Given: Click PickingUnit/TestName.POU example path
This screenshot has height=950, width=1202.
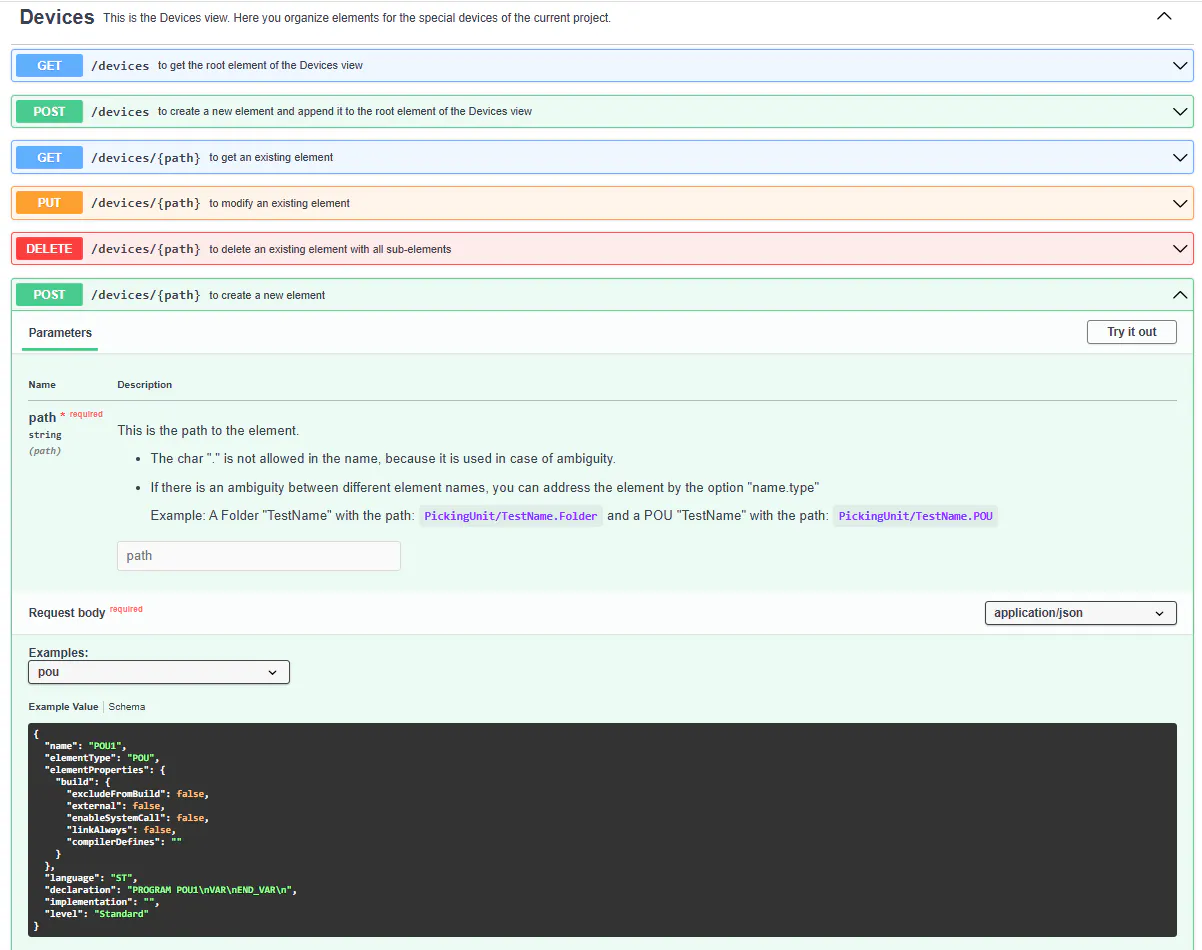Looking at the screenshot, I should (x=915, y=517).
